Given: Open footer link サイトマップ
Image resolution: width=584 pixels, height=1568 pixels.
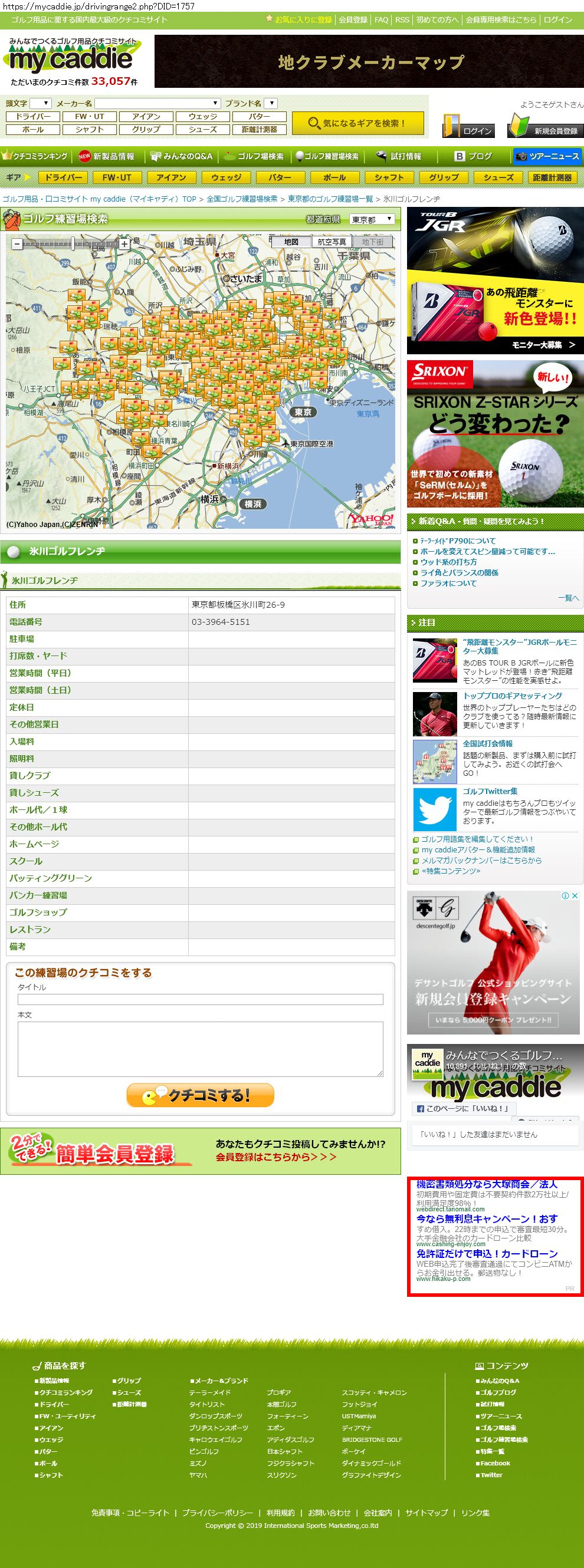Looking at the screenshot, I should (x=426, y=1513).
